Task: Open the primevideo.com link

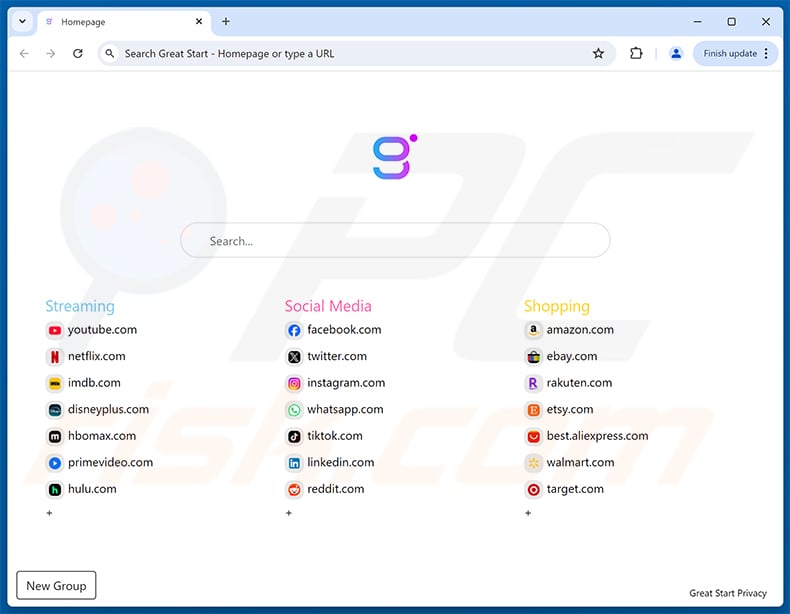Action: tap(110, 462)
